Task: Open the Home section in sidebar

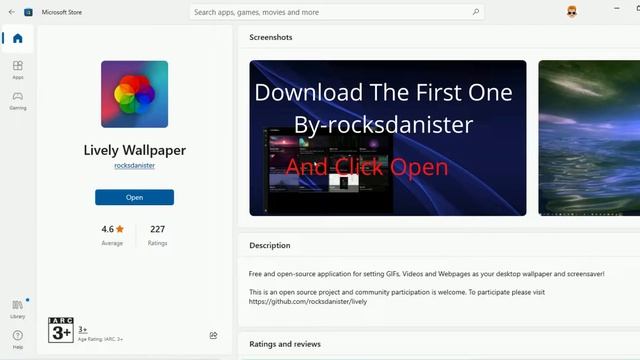Action: (x=18, y=38)
